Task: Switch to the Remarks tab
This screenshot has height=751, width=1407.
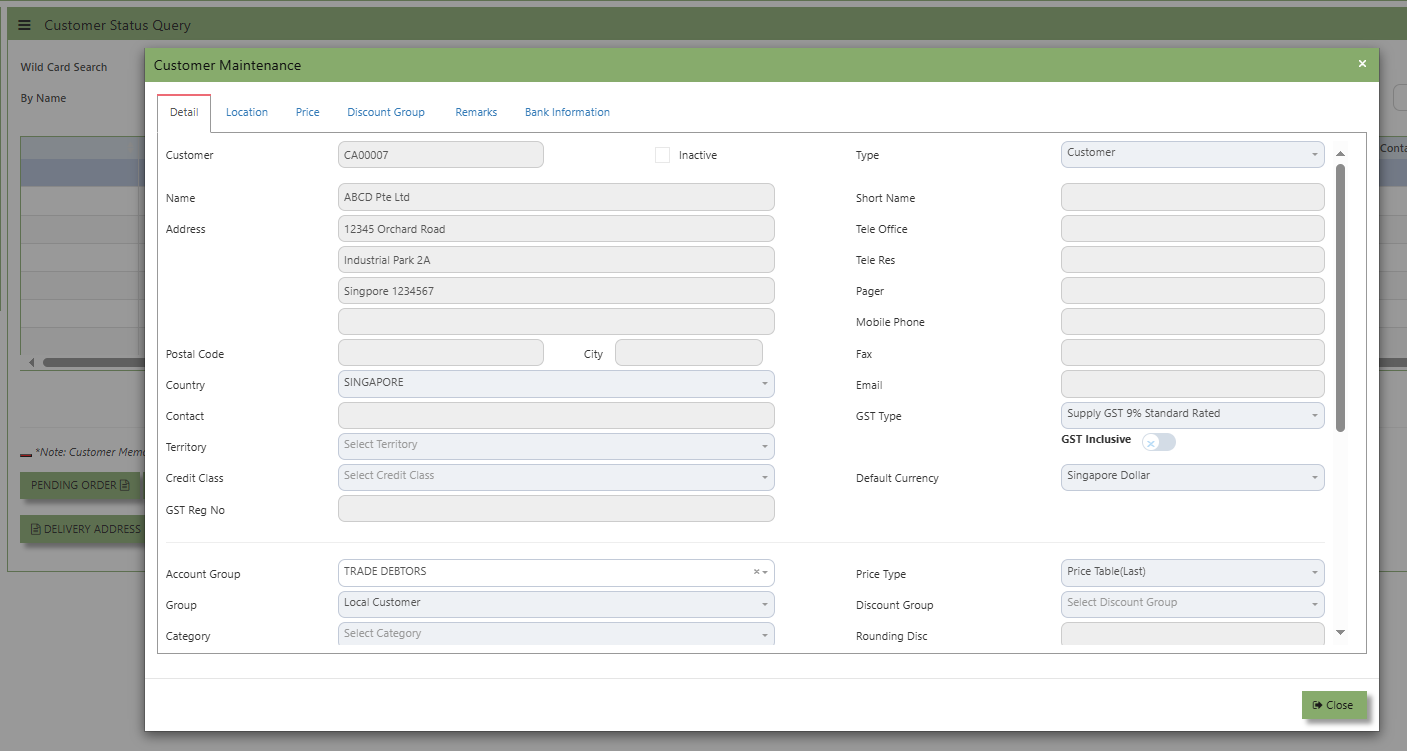Action: (x=476, y=113)
